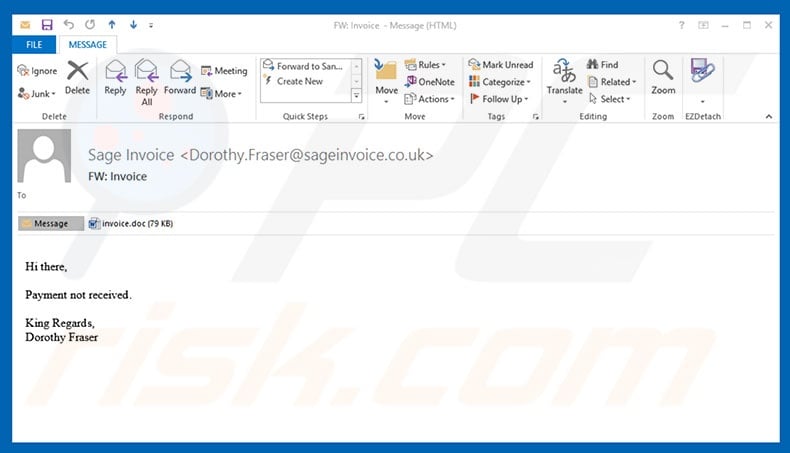Delete this message with the X icon
Image resolution: width=790 pixels, height=453 pixels.
click(78, 78)
